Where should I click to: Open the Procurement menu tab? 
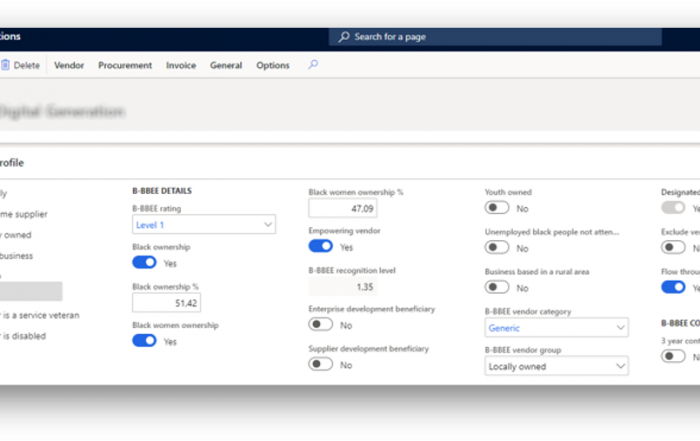click(x=125, y=65)
